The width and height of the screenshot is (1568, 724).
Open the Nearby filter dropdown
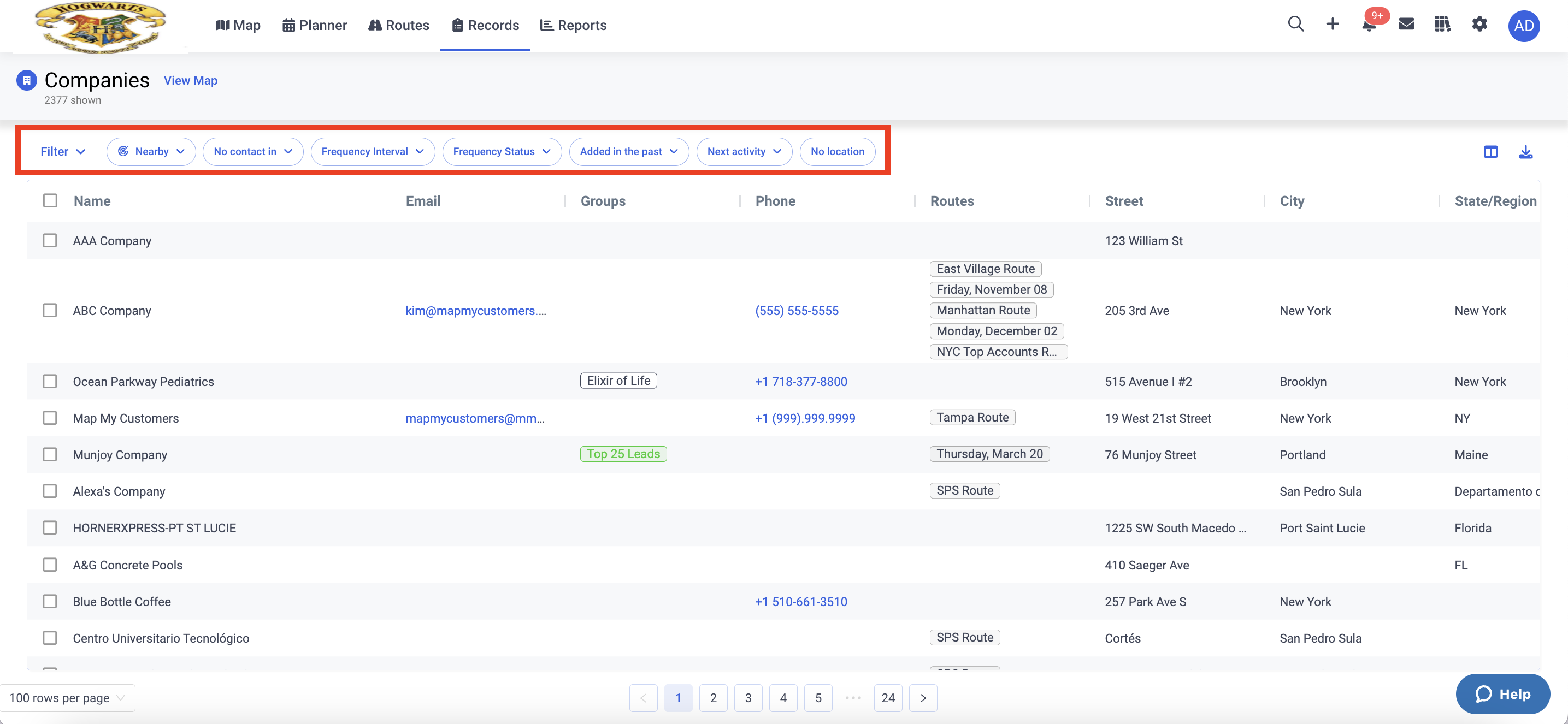coord(151,151)
